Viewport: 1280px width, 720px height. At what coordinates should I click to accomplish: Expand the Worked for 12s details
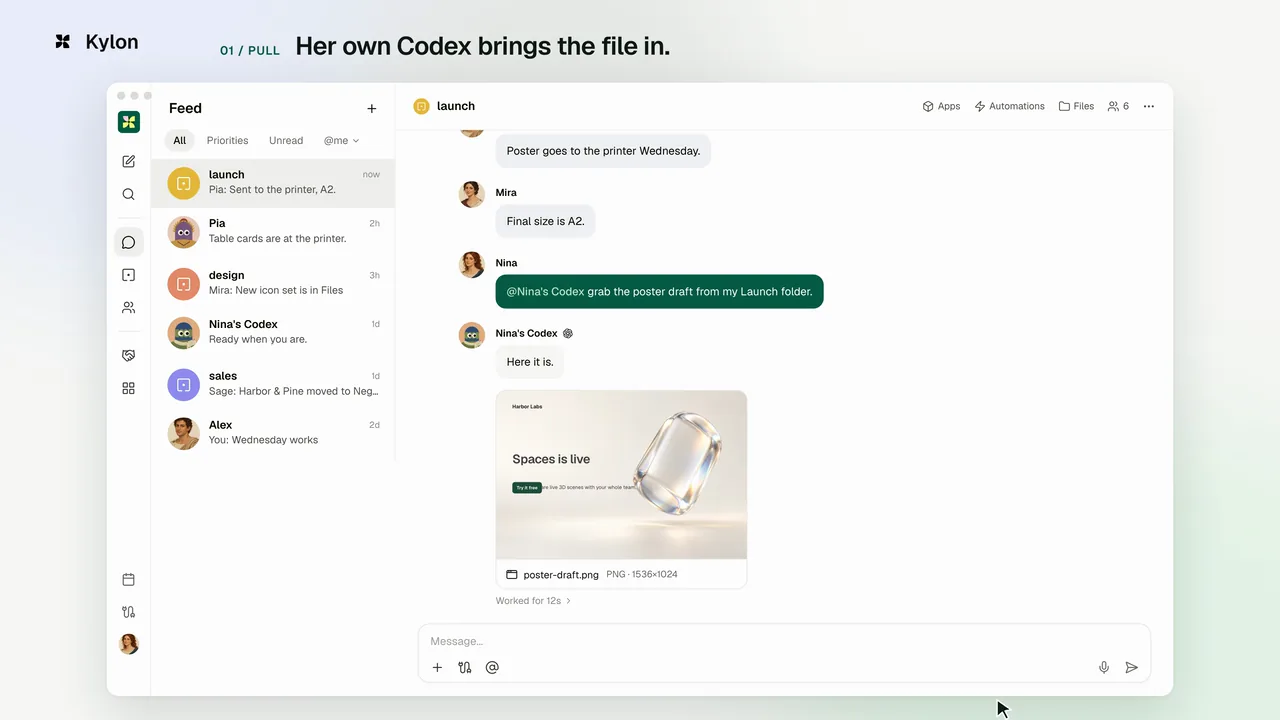pyautogui.click(x=533, y=601)
